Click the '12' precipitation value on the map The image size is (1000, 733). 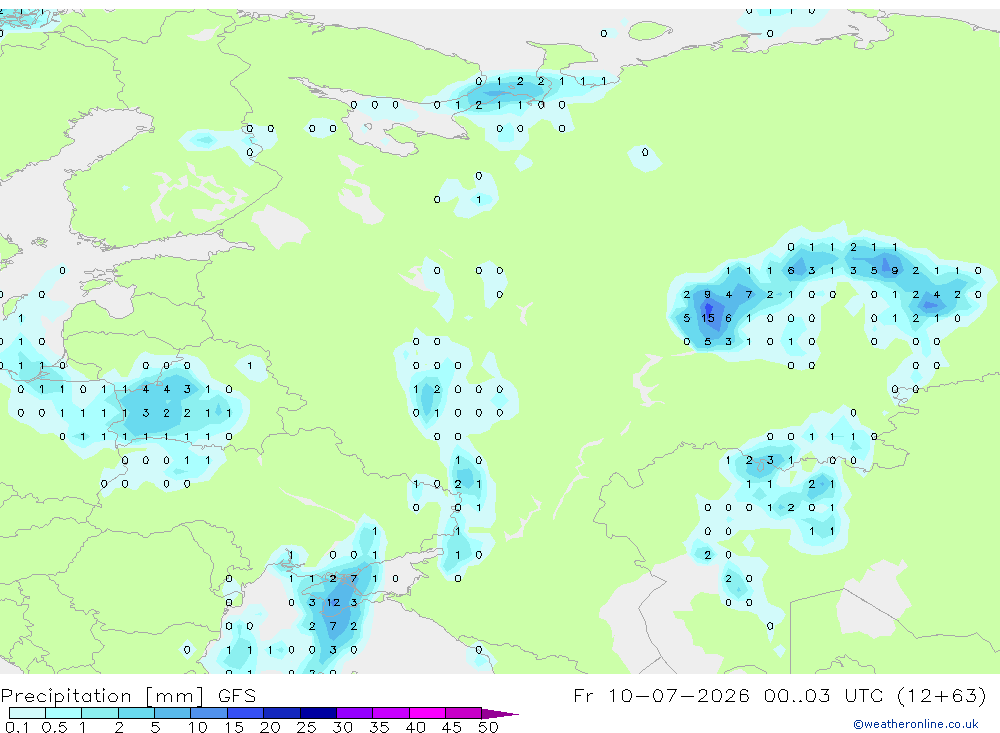[333, 602]
